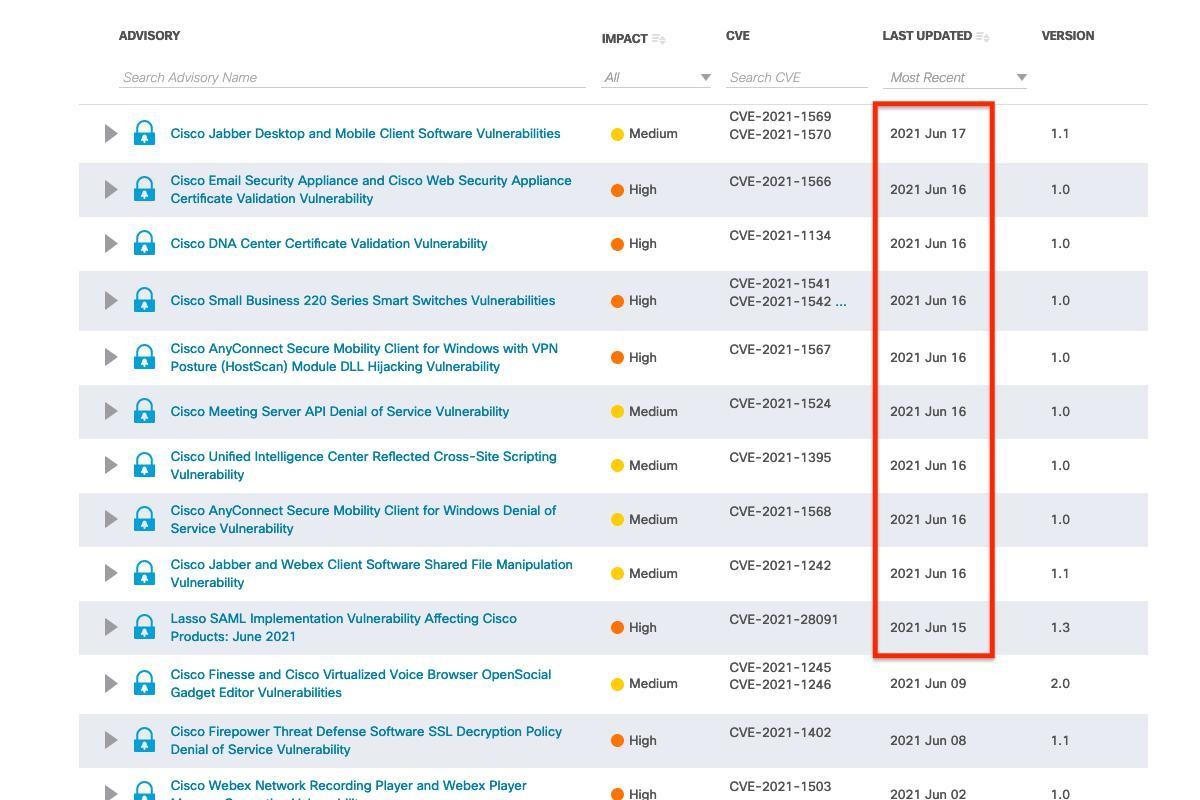Select the CVE-2021-1567 cell
Screen dimensions: 1200x800
pos(780,349)
